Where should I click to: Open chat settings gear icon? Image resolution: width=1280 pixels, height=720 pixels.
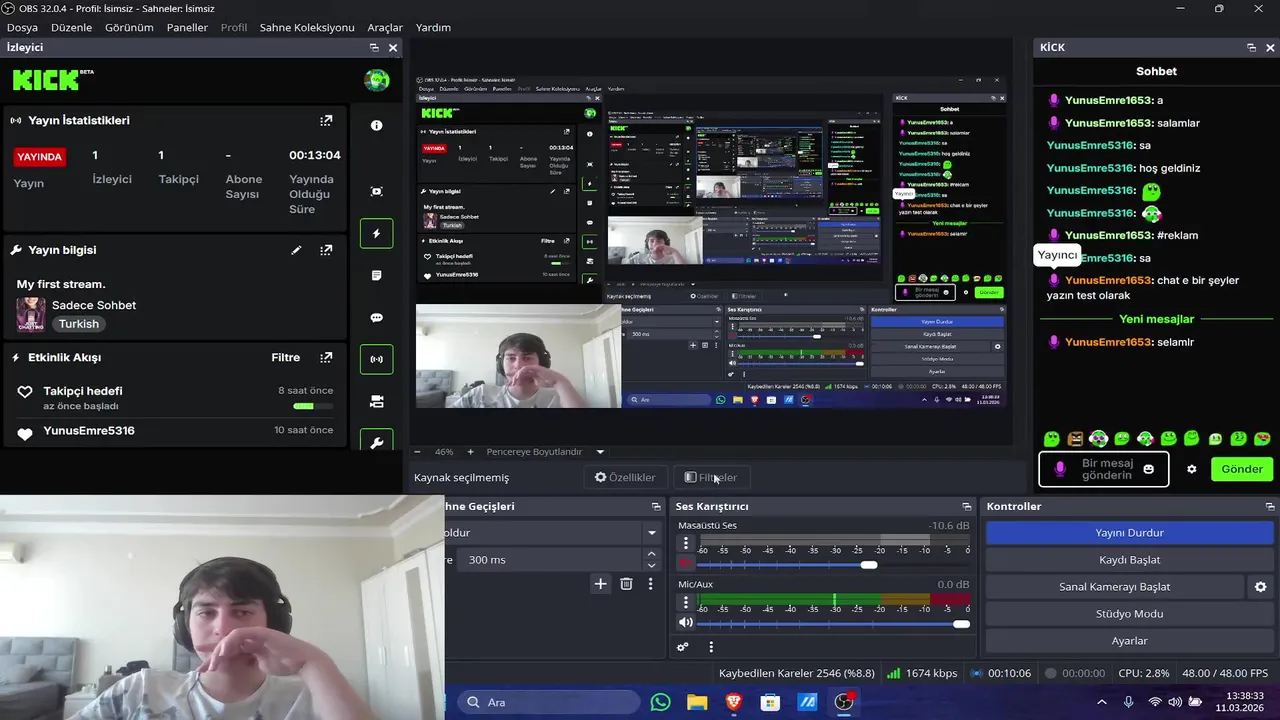[1191, 469]
